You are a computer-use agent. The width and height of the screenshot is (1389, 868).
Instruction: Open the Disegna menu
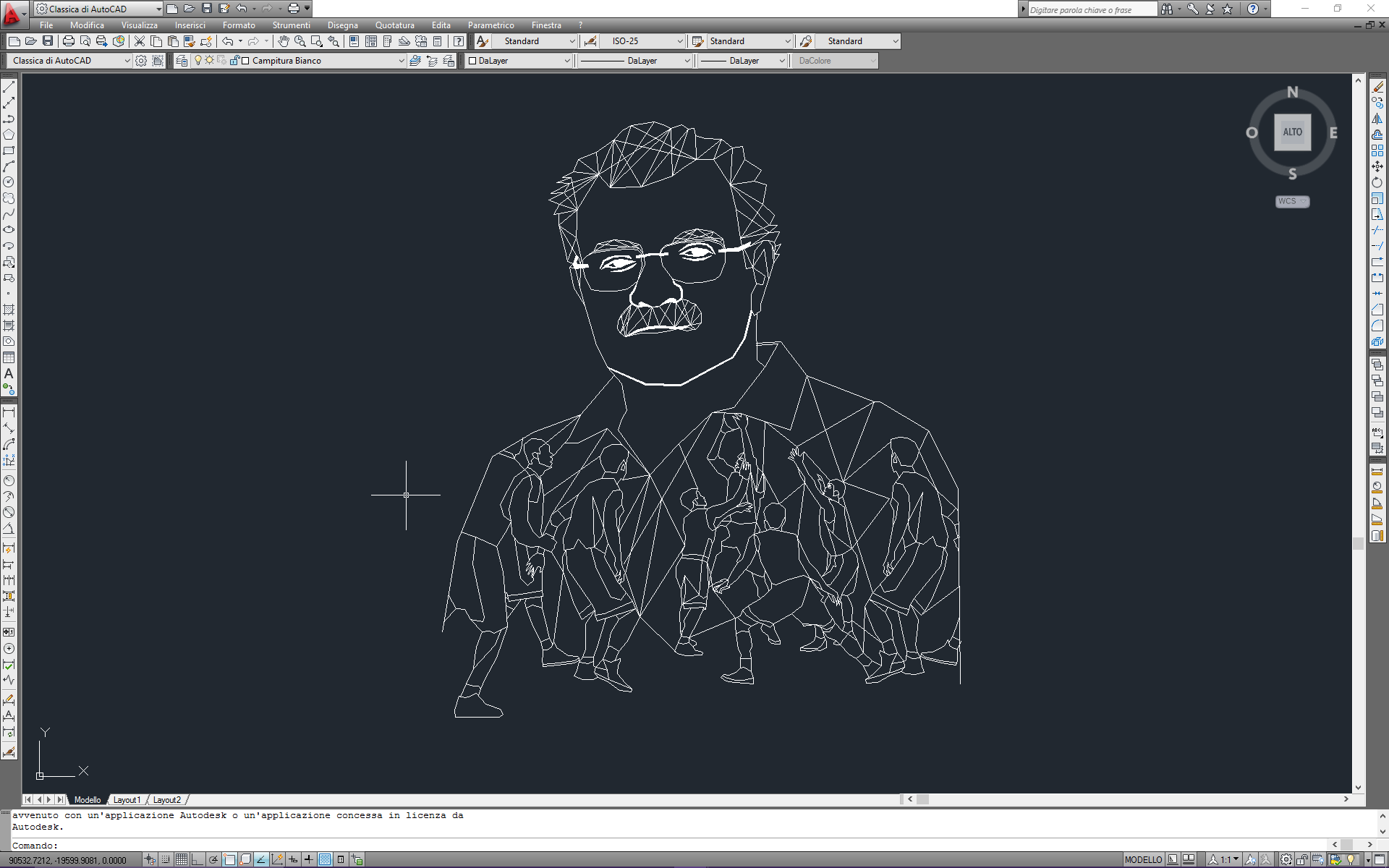click(342, 25)
